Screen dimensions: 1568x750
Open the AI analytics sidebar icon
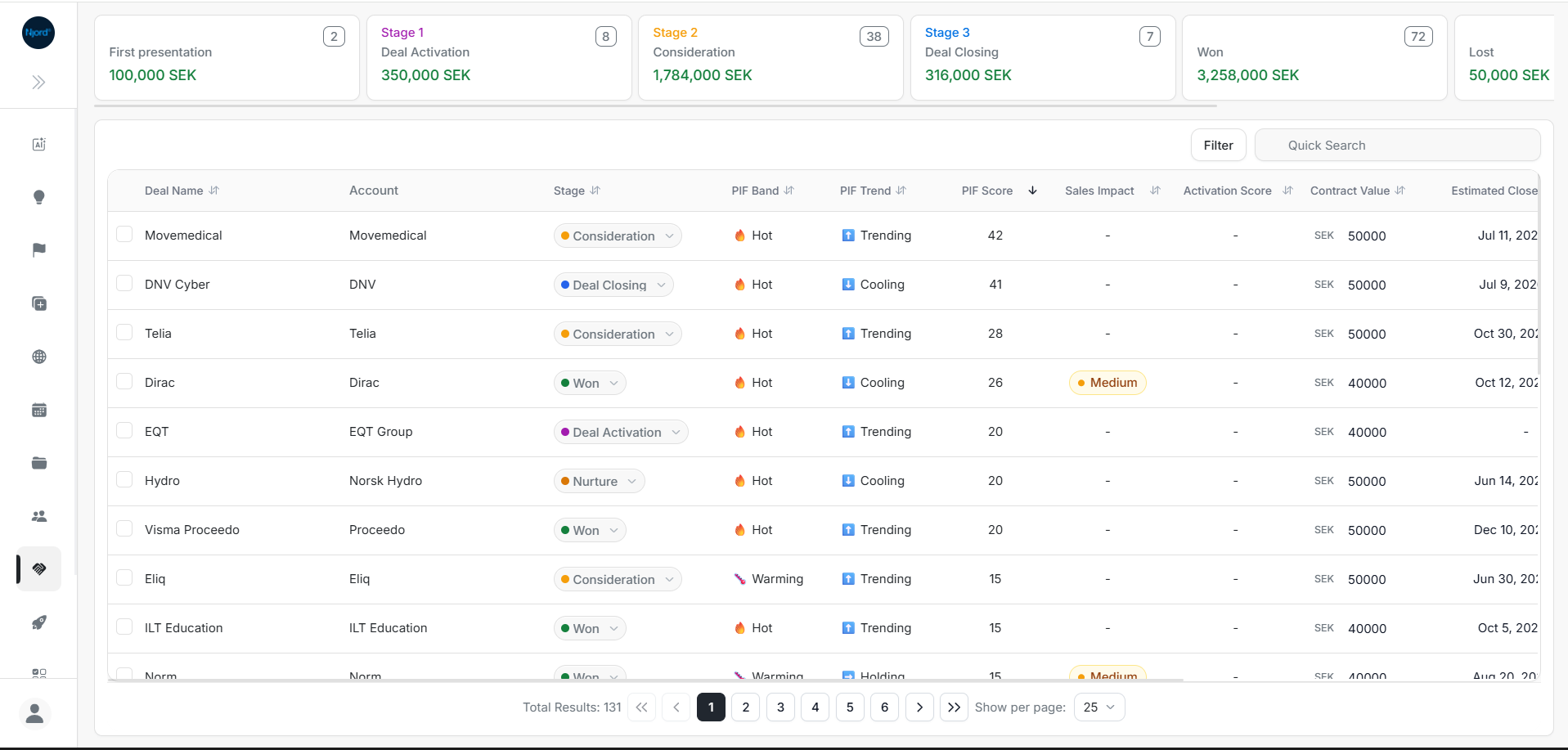coord(38,144)
